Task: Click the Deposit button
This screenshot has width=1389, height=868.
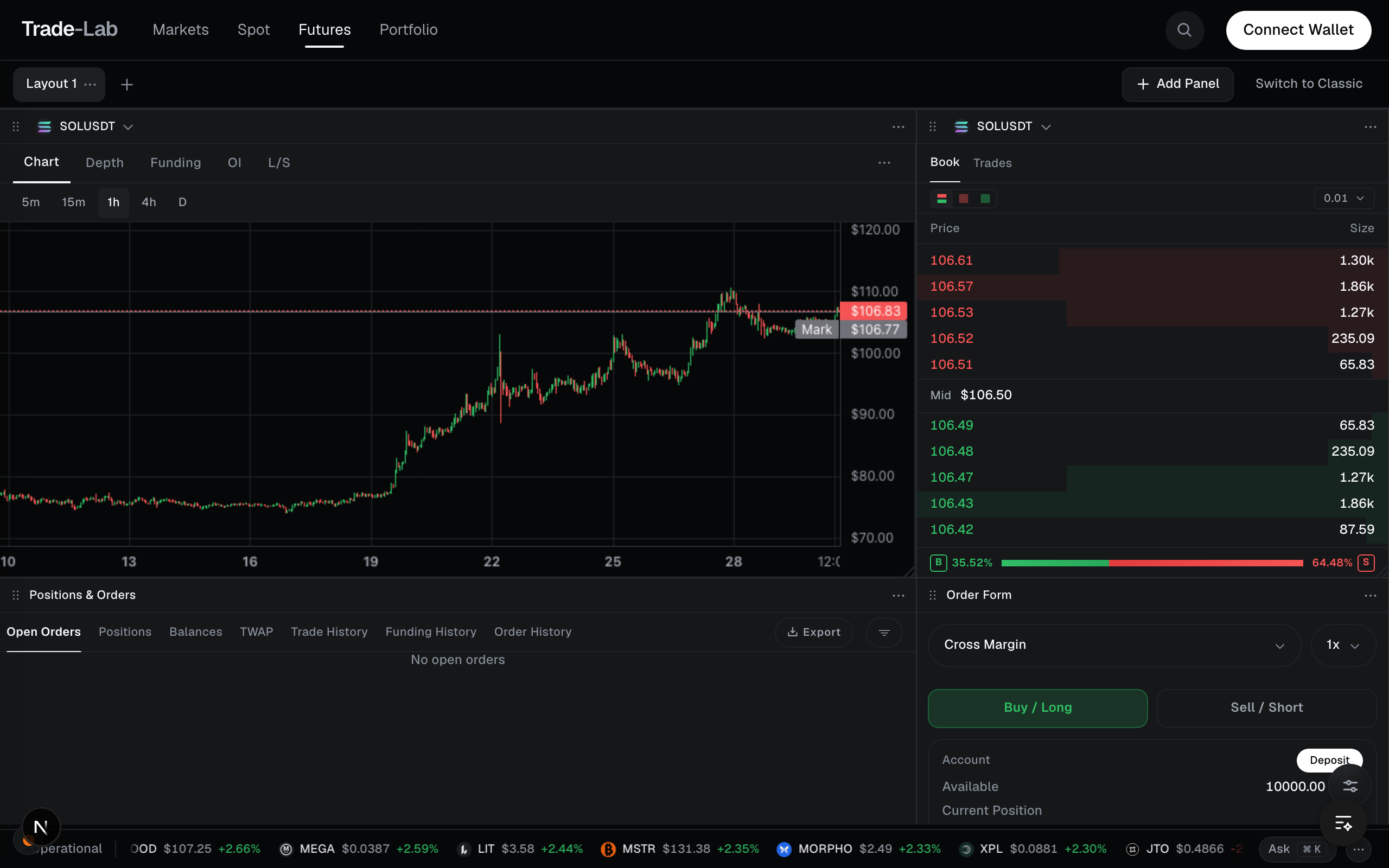Action: [1329, 760]
